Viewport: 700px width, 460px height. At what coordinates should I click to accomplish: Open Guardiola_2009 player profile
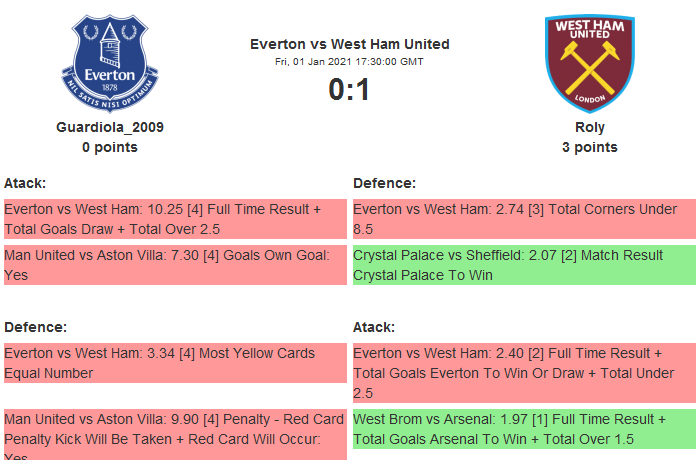[x=109, y=127]
